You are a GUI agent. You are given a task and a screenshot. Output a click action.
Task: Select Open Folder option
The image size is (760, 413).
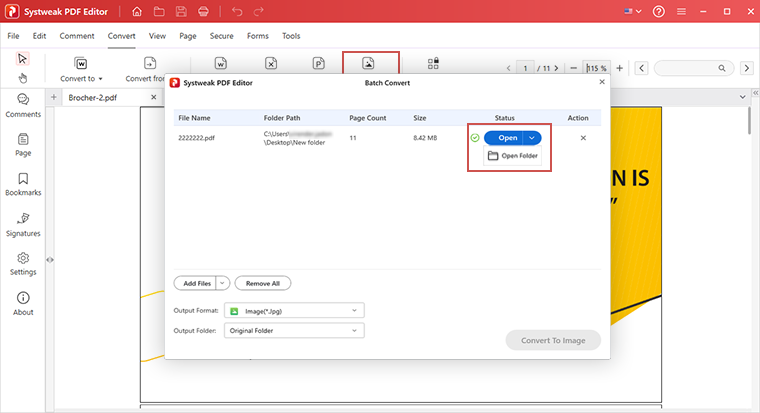513,156
